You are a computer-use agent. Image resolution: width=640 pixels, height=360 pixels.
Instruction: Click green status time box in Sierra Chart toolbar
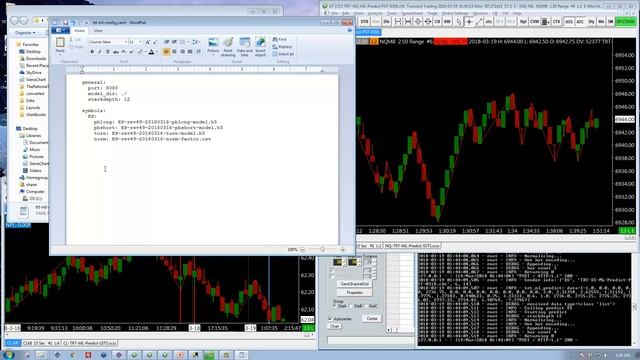click(x=626, y=22)
